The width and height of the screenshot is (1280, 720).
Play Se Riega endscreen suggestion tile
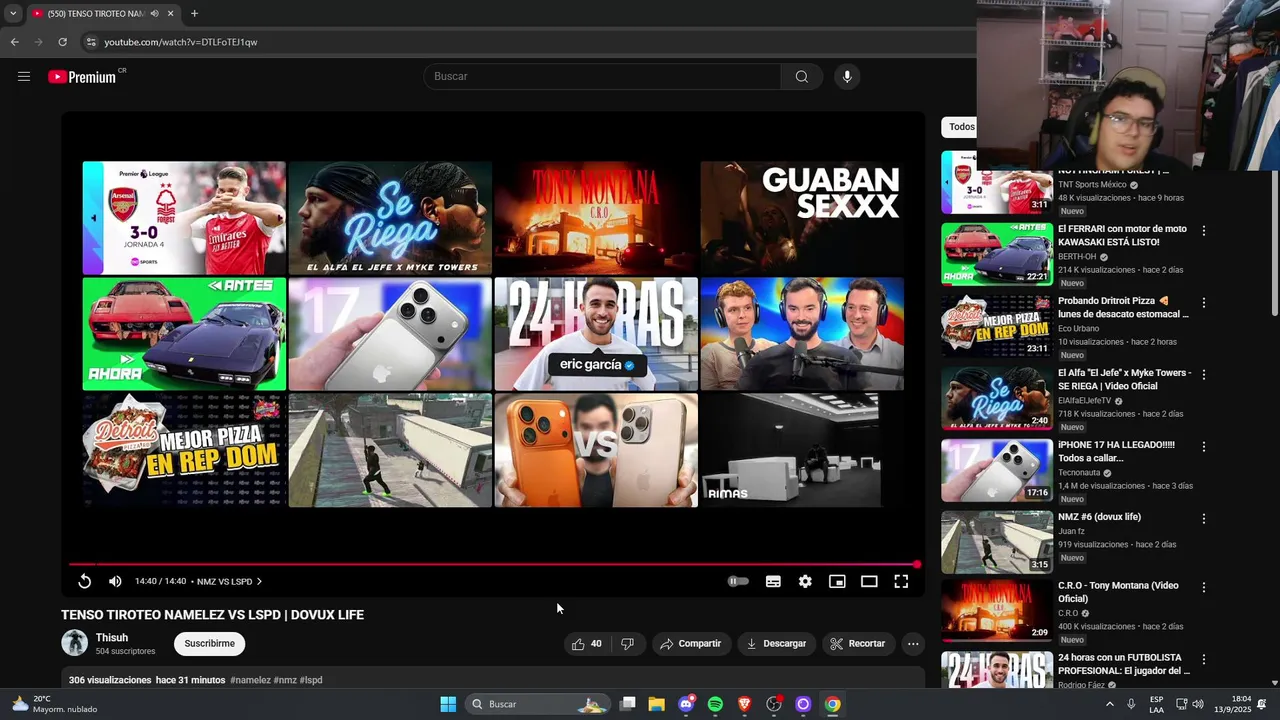click(390, 218)
